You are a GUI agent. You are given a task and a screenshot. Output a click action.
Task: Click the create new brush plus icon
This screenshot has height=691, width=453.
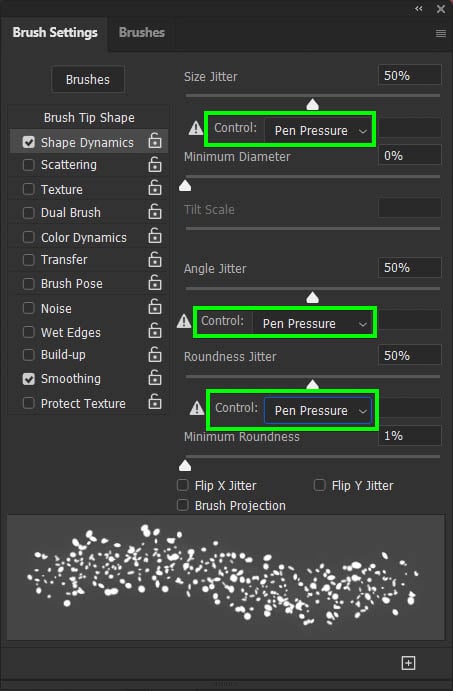(x=408, y=662)
